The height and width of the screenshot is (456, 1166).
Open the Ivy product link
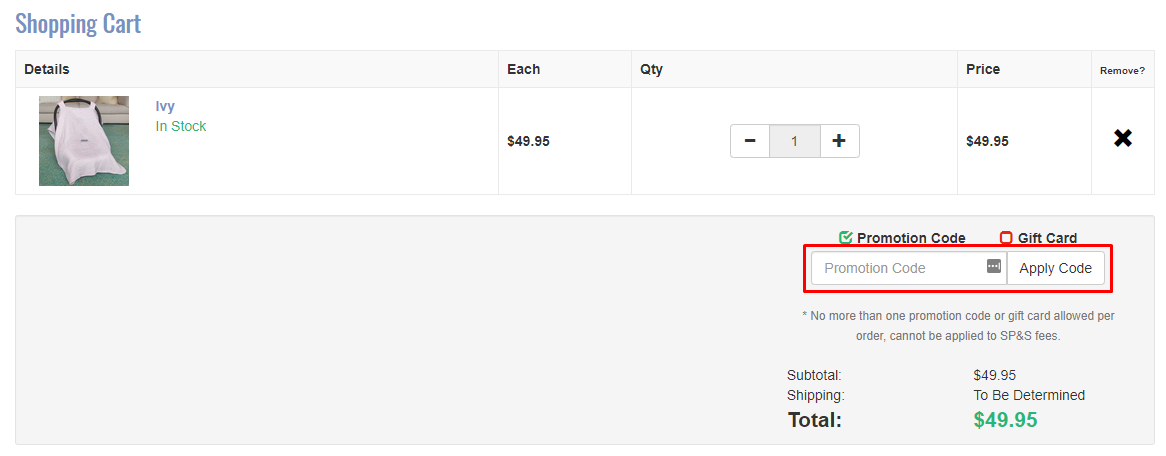tap(165, 106)
